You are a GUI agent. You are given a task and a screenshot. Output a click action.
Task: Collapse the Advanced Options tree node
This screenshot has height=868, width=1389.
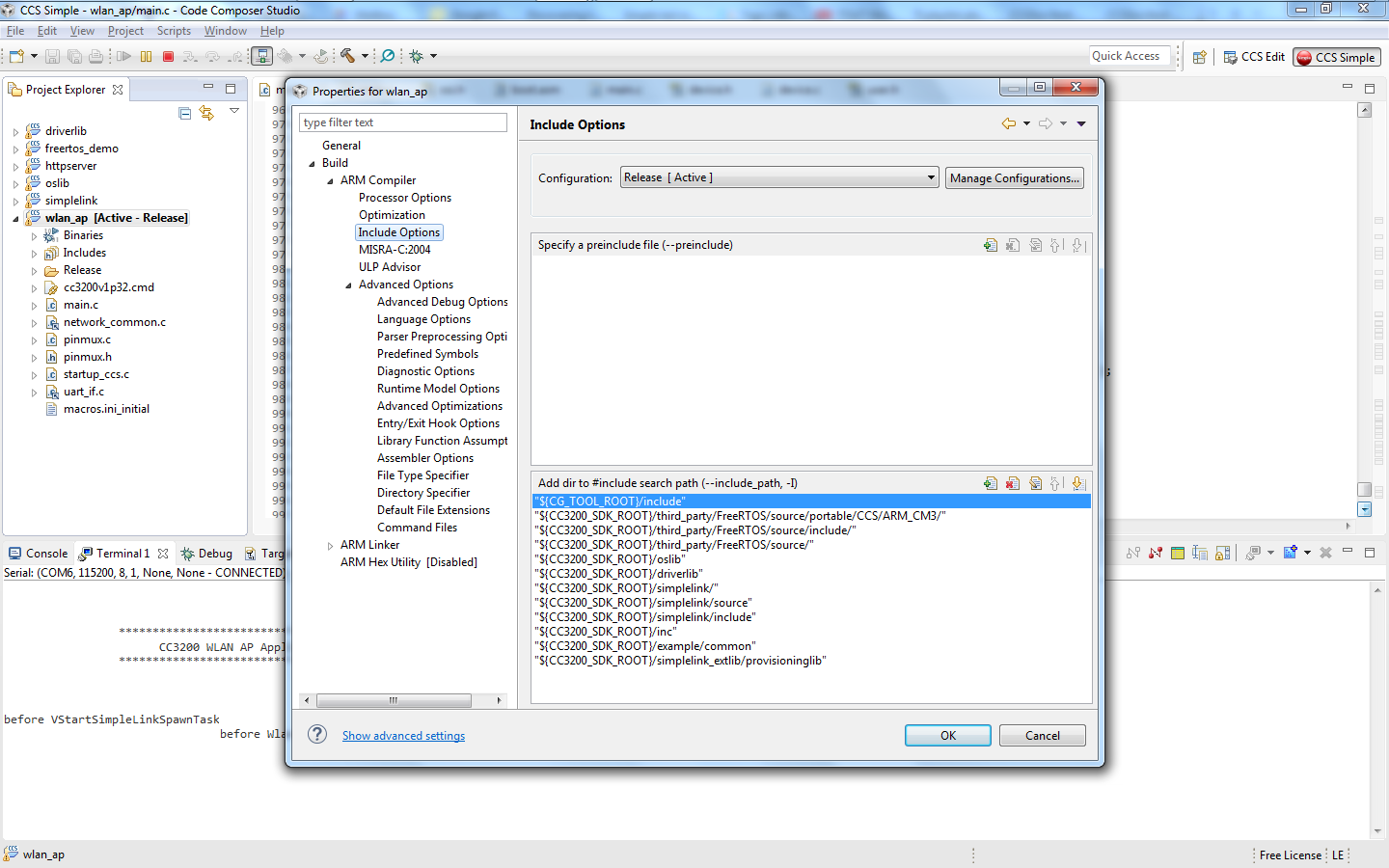click(348, 285)
